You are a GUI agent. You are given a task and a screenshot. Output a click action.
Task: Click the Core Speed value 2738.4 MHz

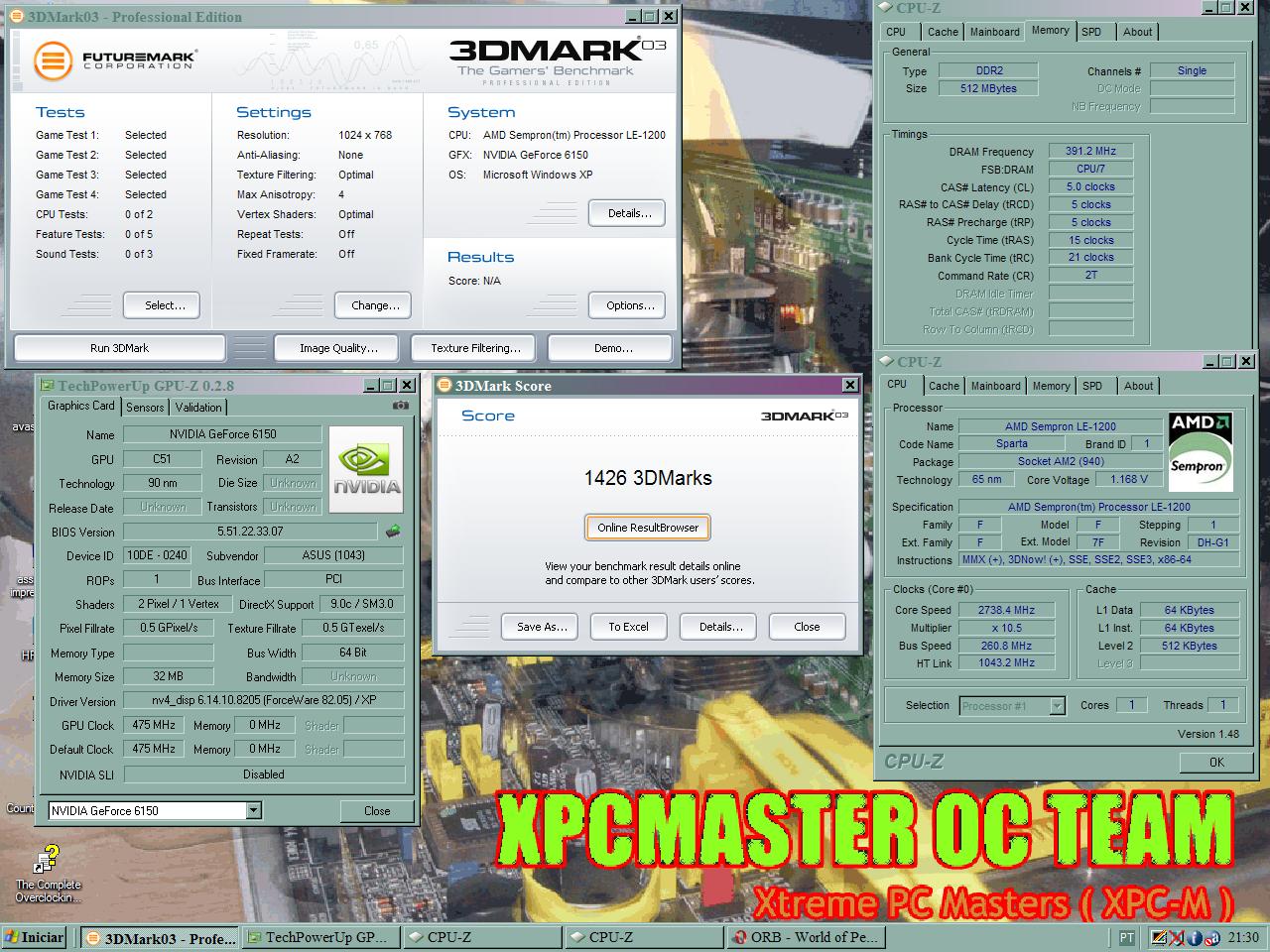(1006, 611)
